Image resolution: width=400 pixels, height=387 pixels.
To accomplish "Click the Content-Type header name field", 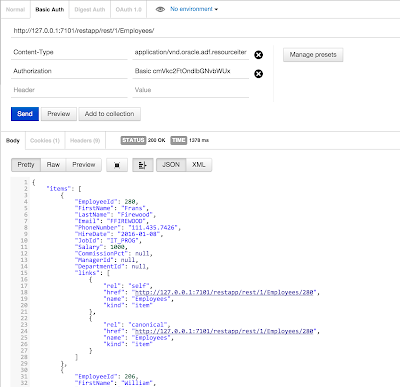I will tap(69, 52).
